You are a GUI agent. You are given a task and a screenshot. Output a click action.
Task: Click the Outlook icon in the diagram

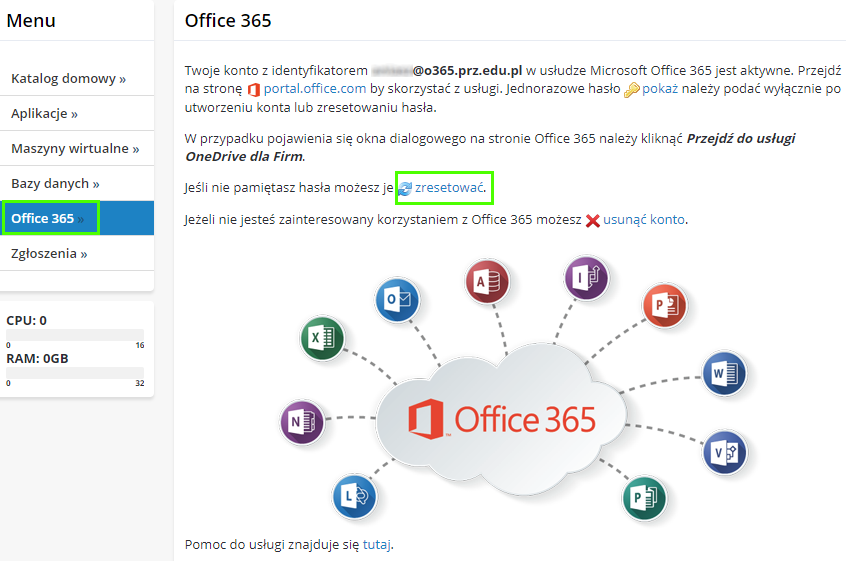tap(397, 299)
